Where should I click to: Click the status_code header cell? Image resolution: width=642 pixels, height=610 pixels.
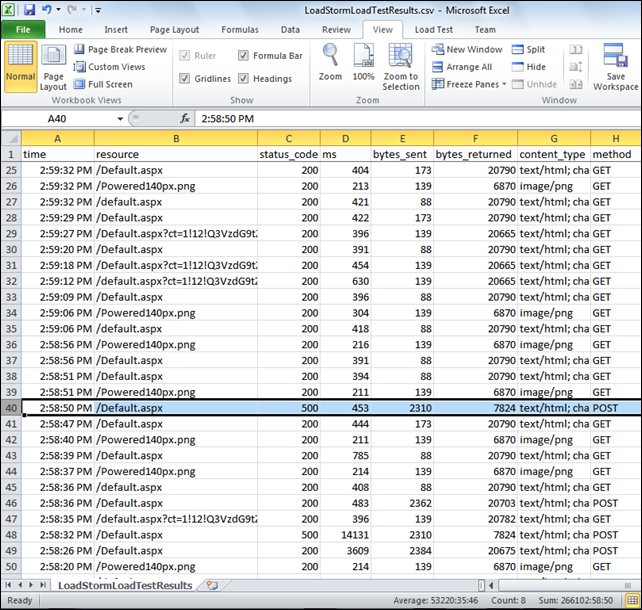(289, 154)
